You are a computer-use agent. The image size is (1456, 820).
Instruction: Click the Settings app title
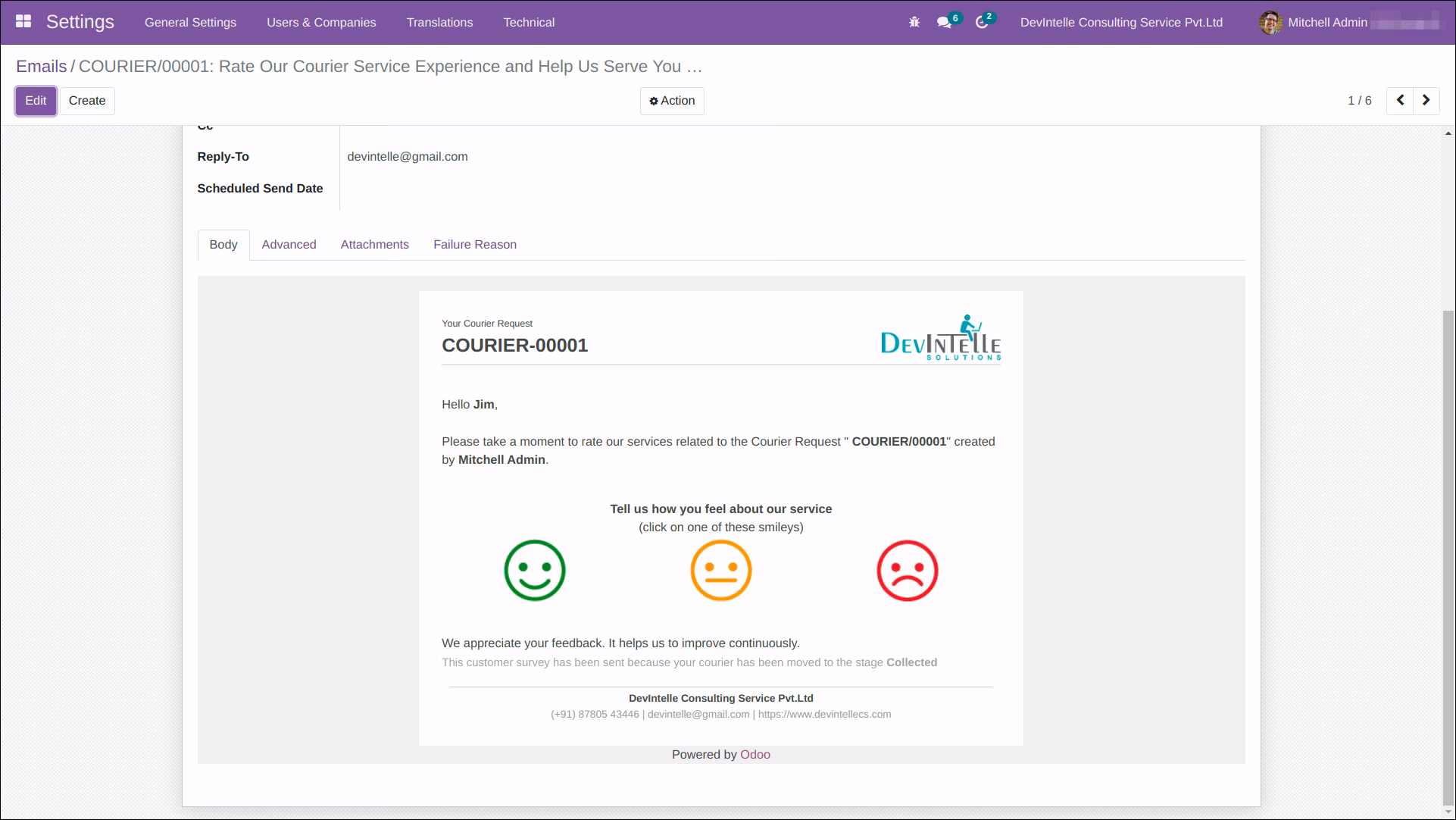80,22
